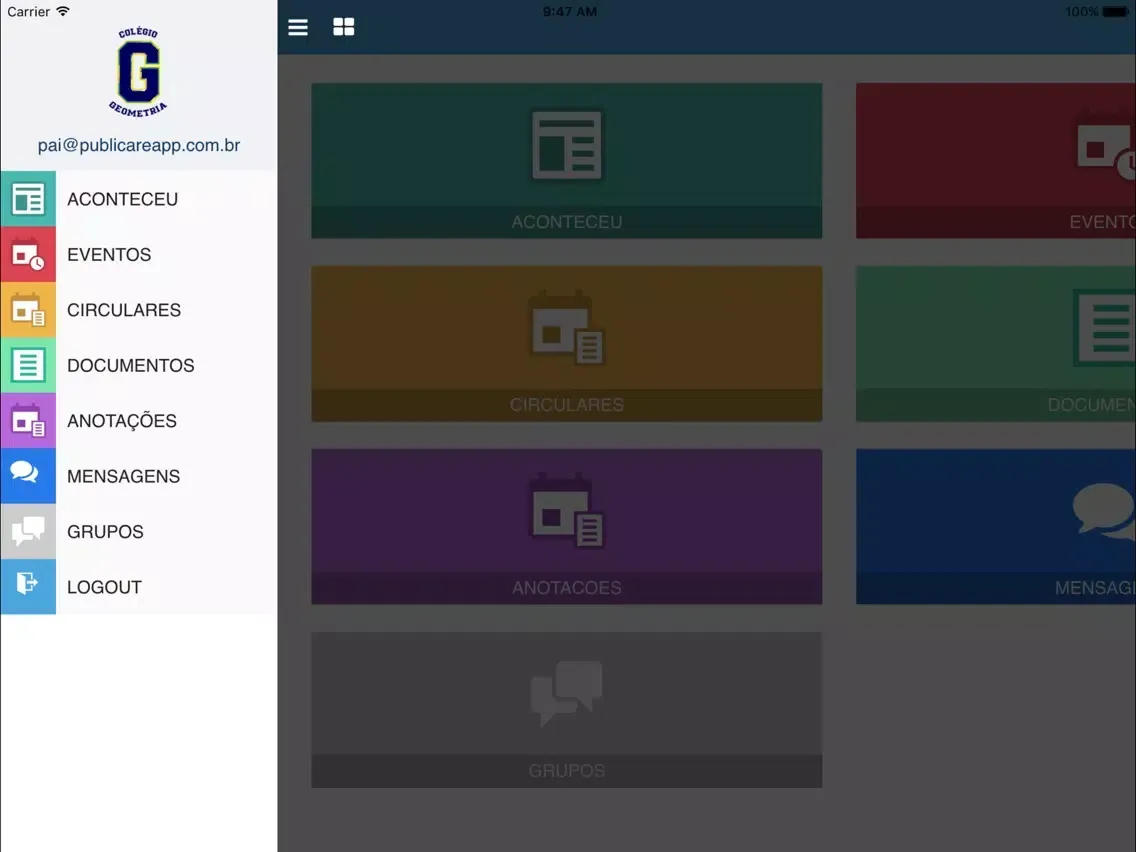
Task: Click the ACONTECEU news icon in sidebar
Action: (28, 199)
